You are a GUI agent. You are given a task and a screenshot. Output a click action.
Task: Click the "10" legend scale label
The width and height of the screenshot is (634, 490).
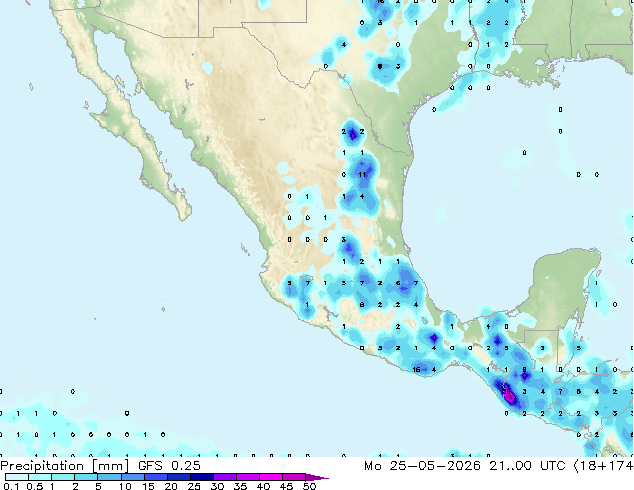125,486
